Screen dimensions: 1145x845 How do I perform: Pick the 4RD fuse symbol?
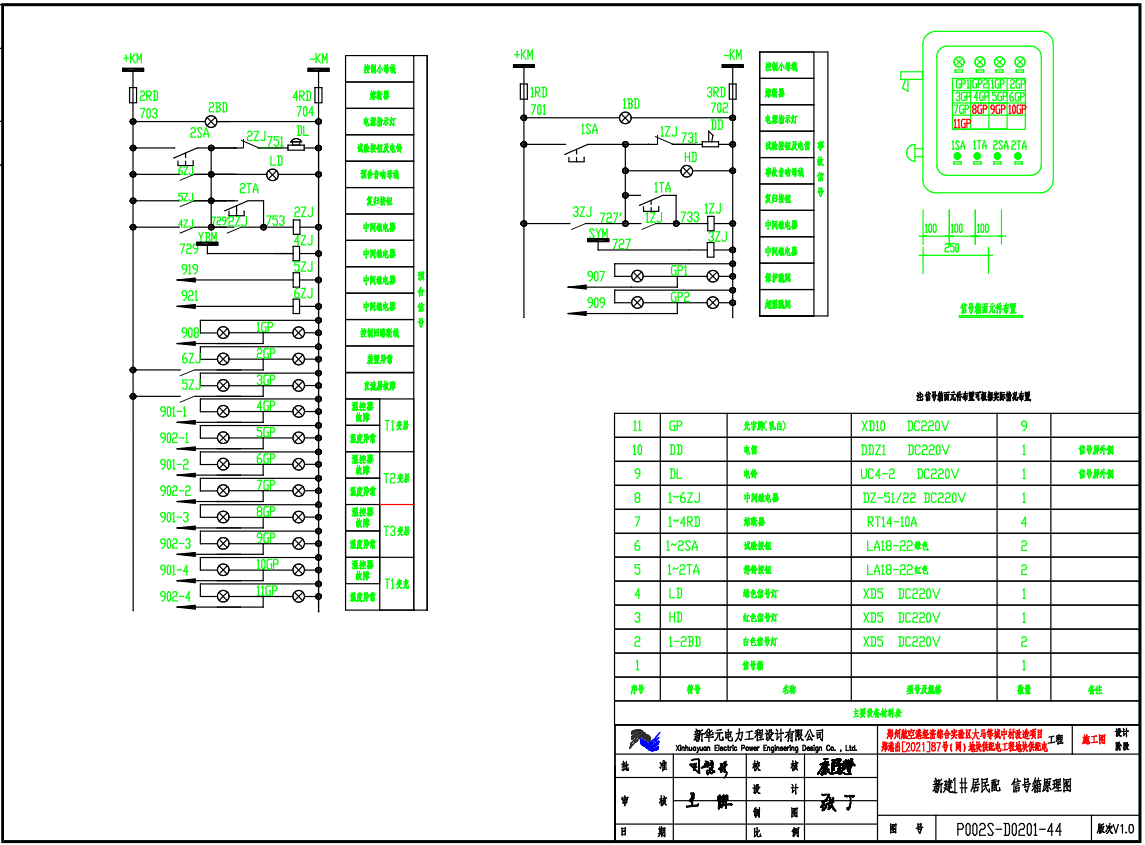tap(318, 95)
